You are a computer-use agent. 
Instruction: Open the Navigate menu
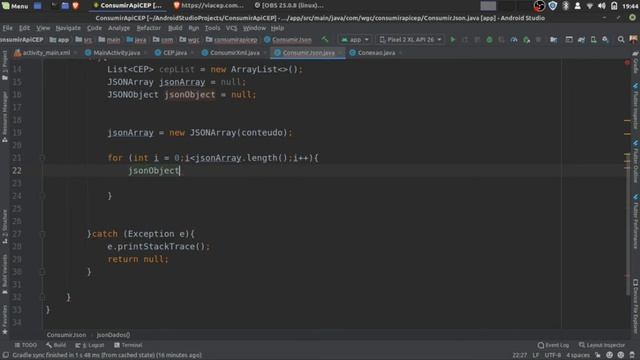point(68,28)
